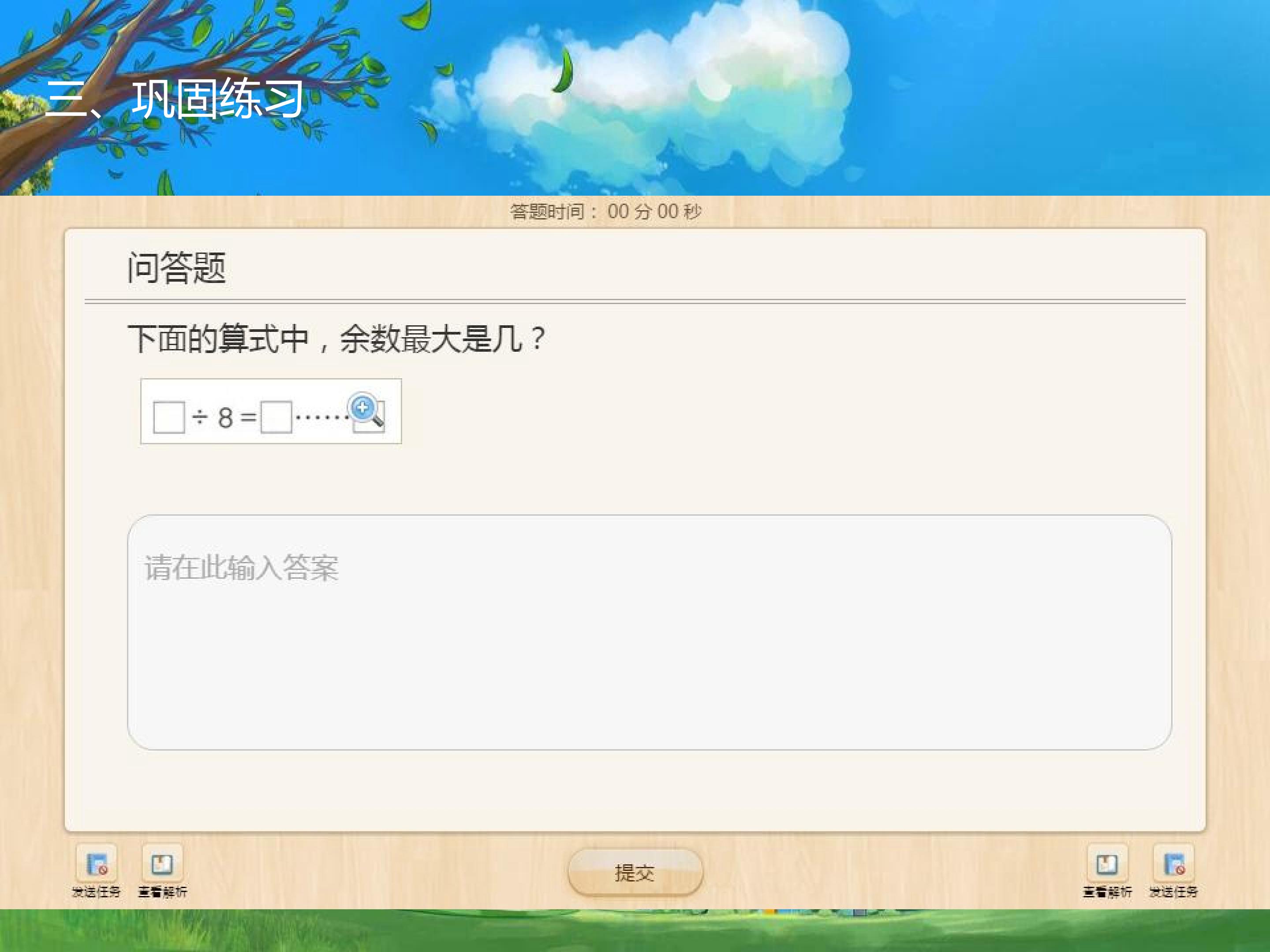Click the divisor number 8 in equation
Image resolution: width=1270 pixels, height=952 pixels.
(225, 418)
